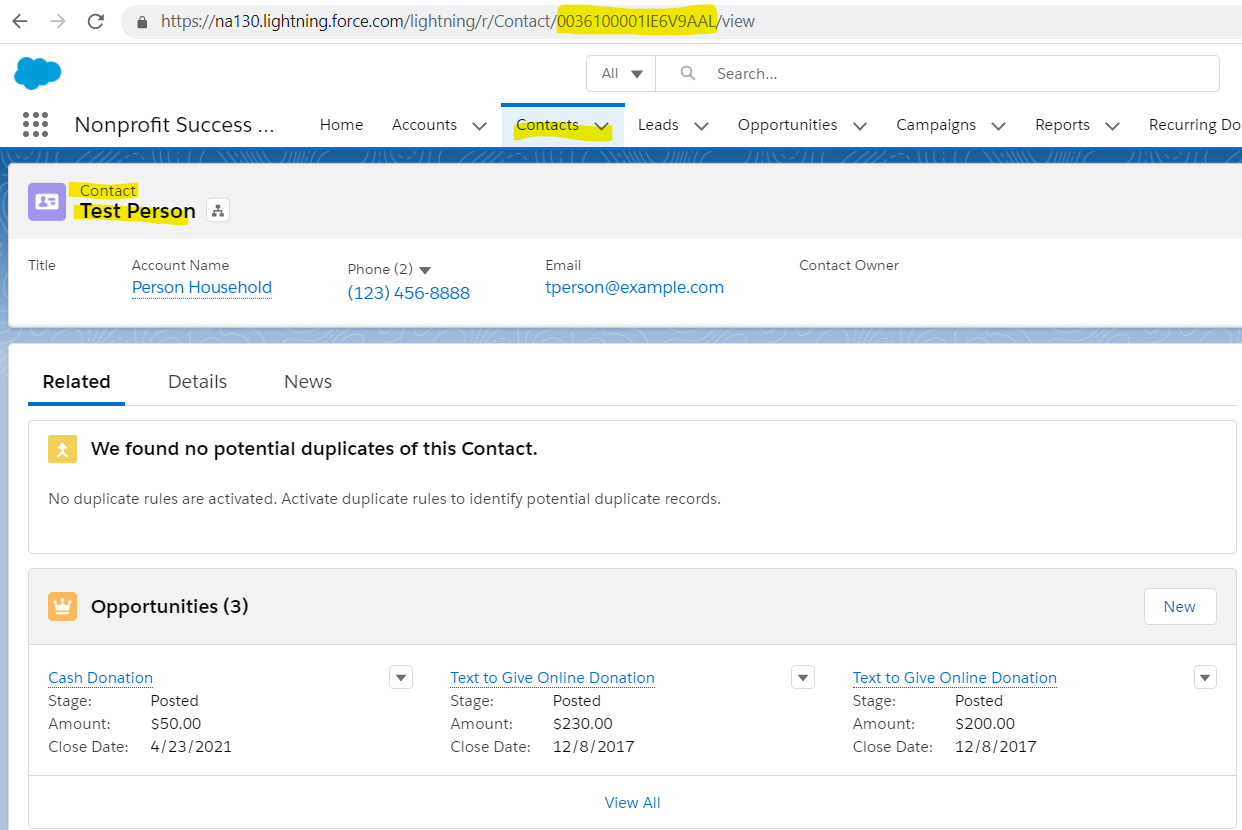The image size is (1242, 830).
Task: Switch to the Details tab
Action: tap(197, 382)
